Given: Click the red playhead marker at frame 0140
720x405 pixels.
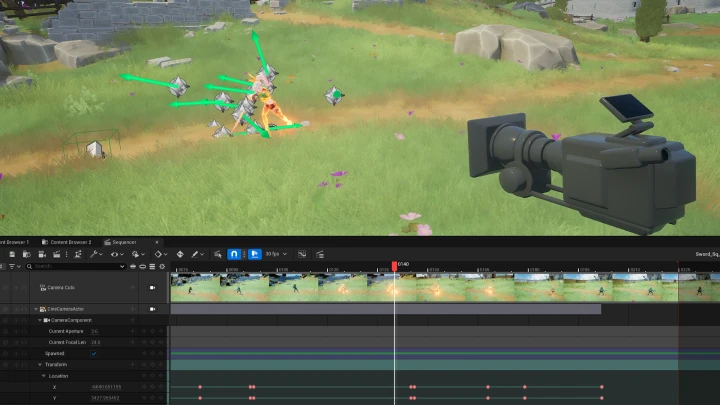Looking at the screenshot, I should point(394,266).
